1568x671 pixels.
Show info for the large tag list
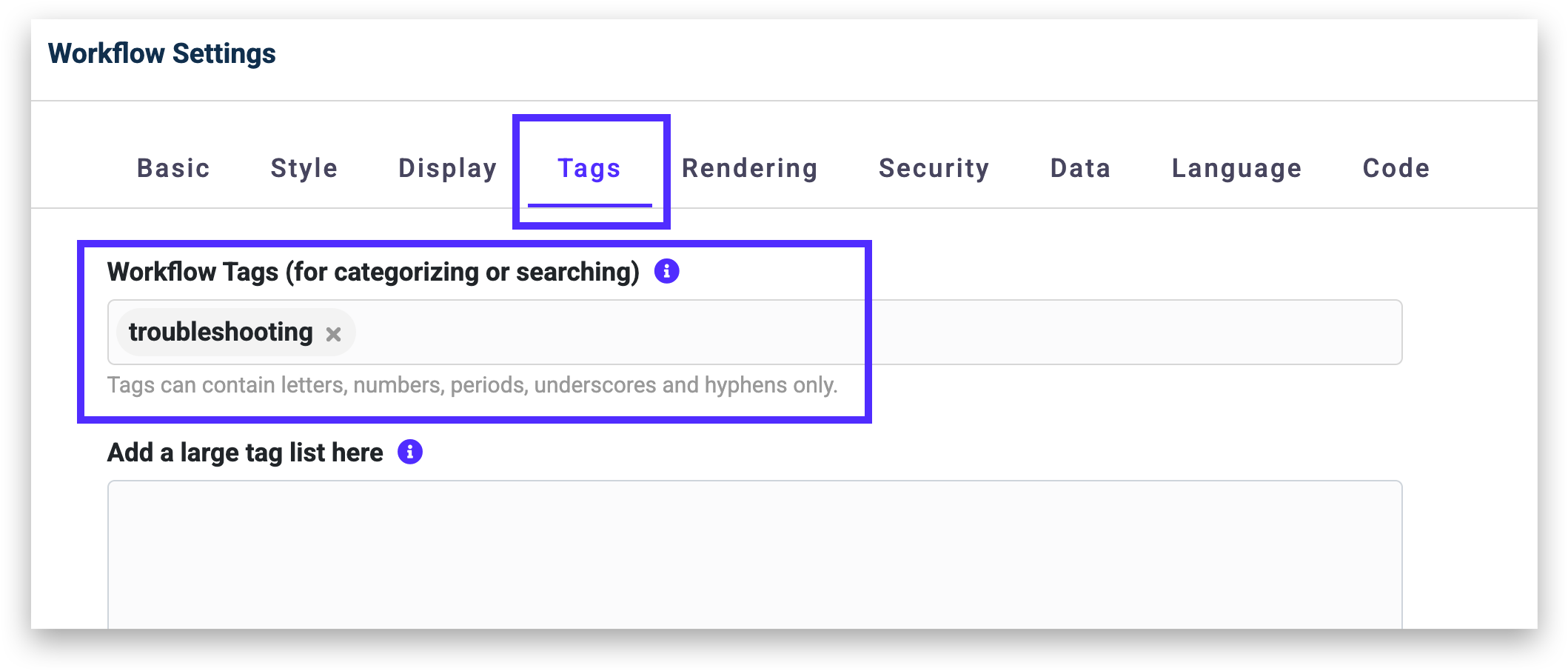coord(410,452)
